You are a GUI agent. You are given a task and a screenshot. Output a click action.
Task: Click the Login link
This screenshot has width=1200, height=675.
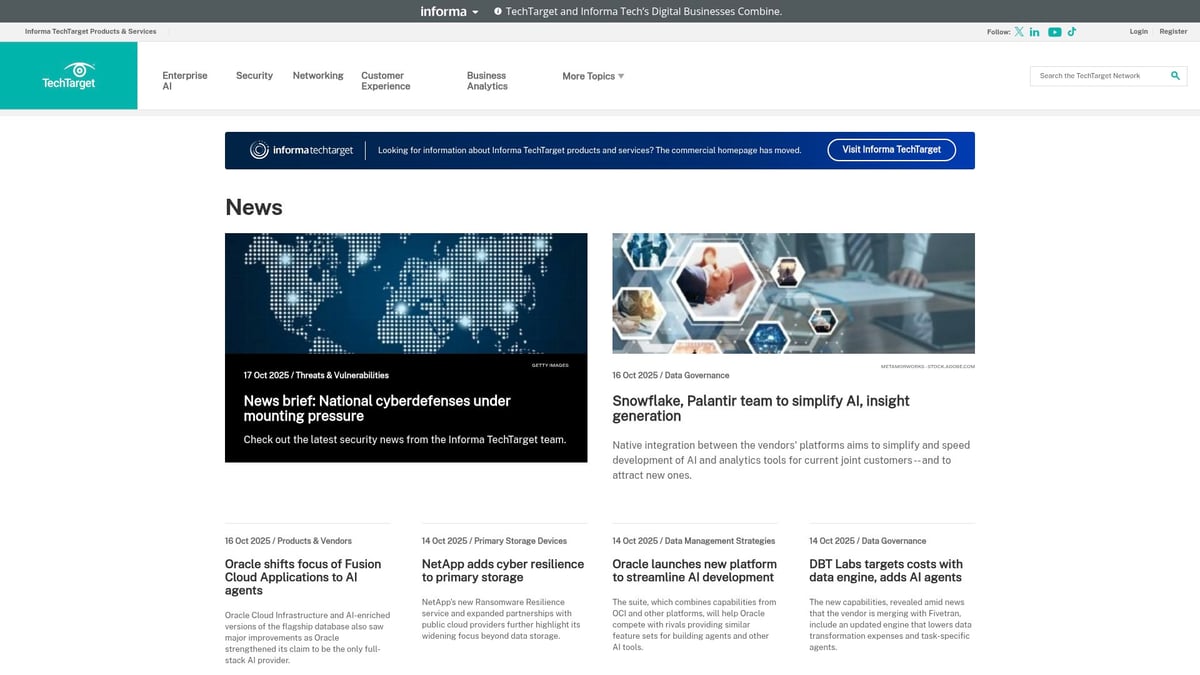tap(1139, 32)
